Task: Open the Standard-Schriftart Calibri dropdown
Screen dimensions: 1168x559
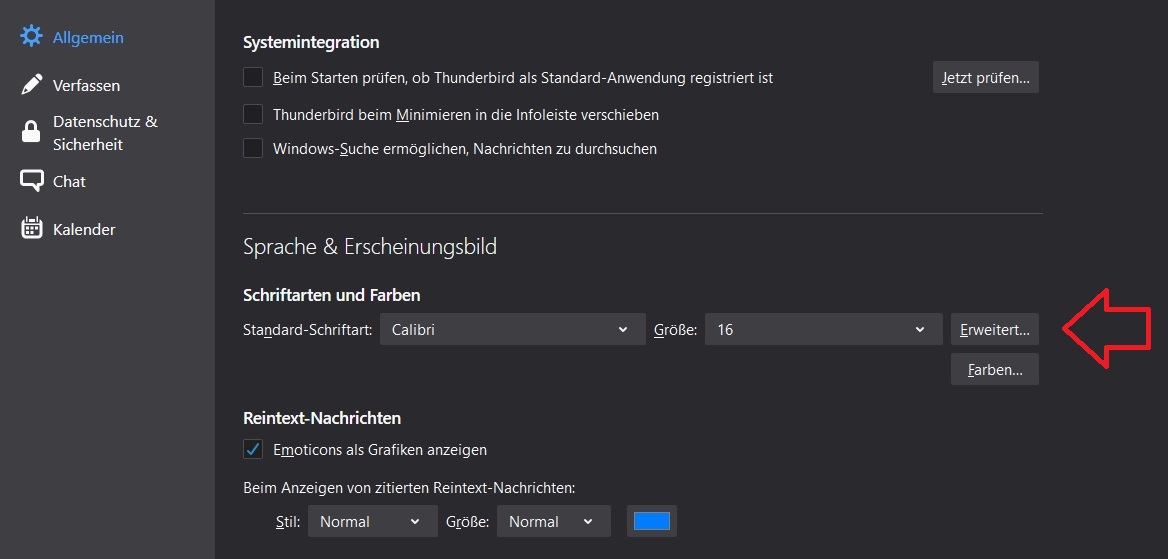Action: tap(512, 329)
